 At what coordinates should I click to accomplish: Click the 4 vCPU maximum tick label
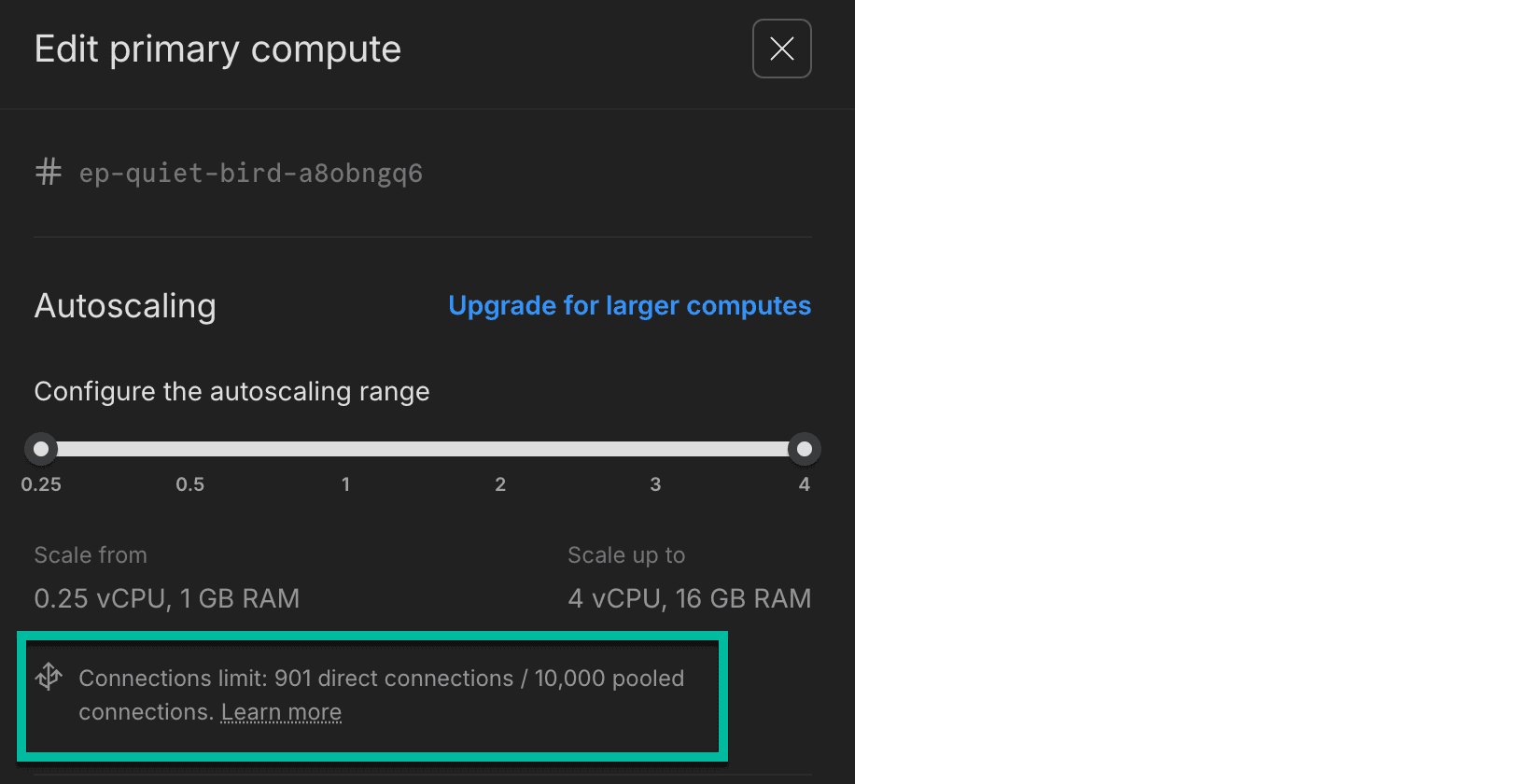tap(804, 484)
